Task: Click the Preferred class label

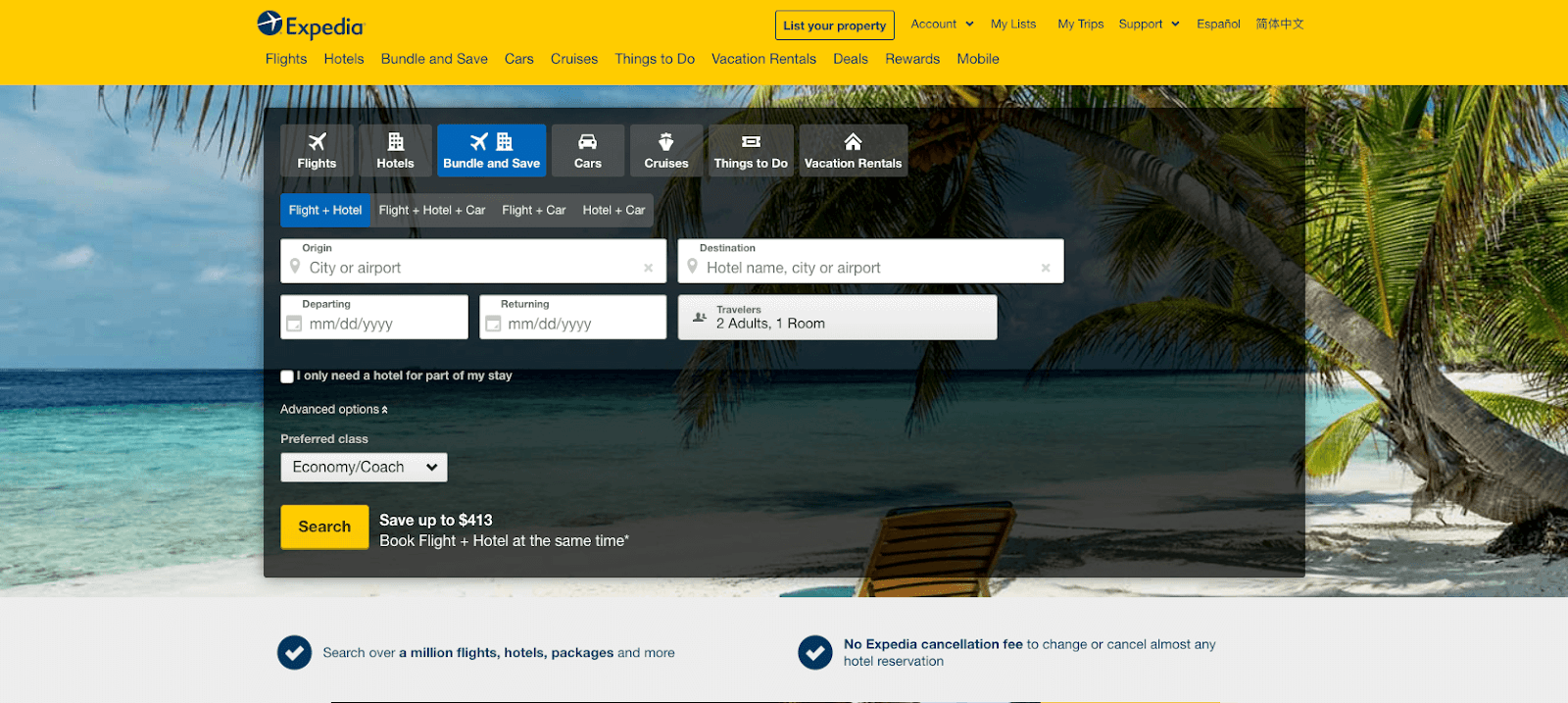Action: pos(324,439)
